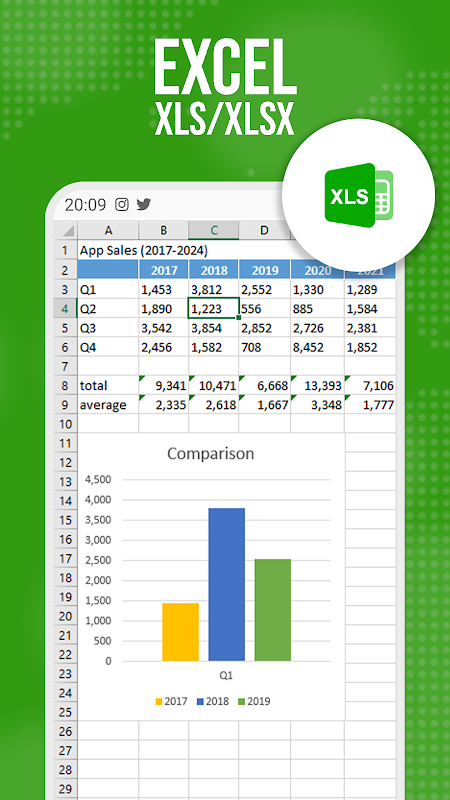Click cell with value 1,890

point(163,309)
